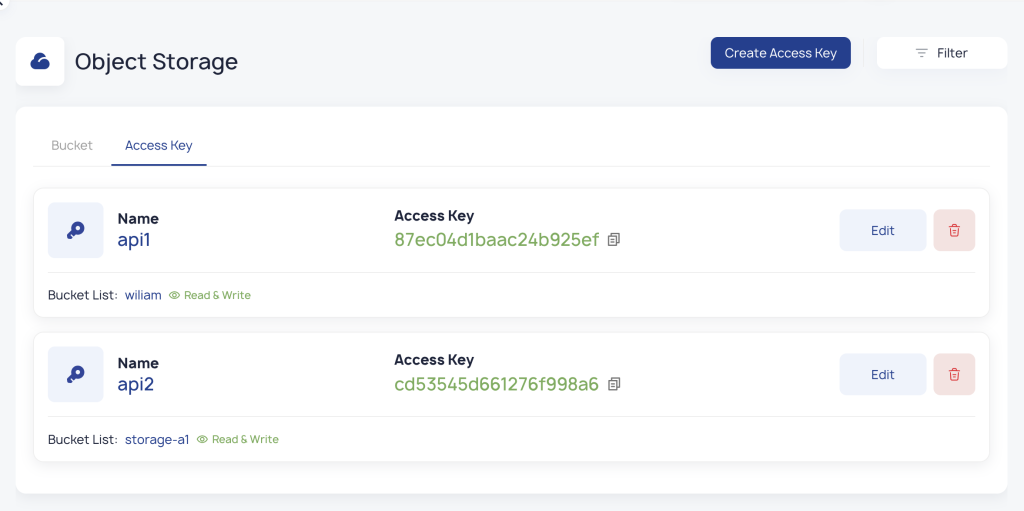Click the access key value 87ec04d1baac24b925ef

click(x=497, y=240)
